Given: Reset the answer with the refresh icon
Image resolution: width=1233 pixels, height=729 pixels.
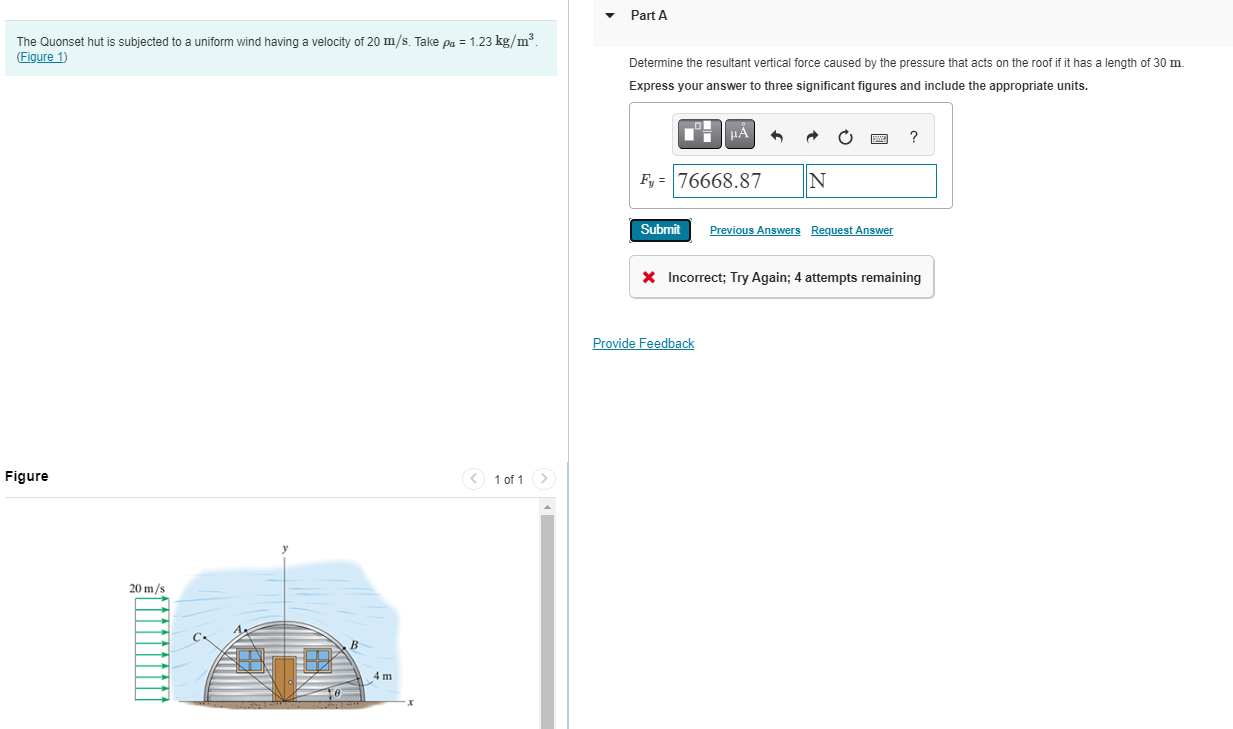Looking at the screenshot, I should tap(845, 137).
